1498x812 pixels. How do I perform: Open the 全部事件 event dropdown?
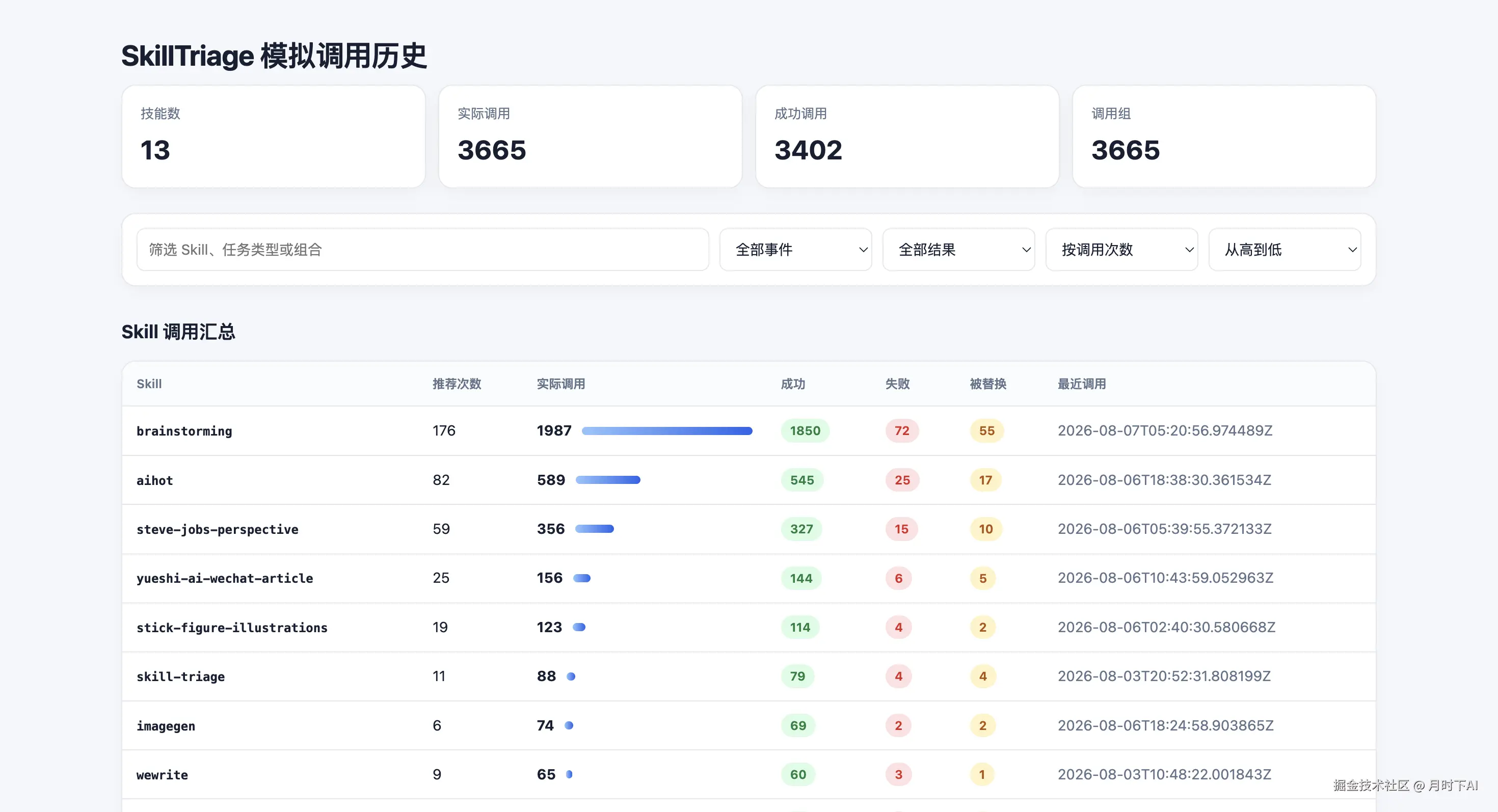pos(795,249)
